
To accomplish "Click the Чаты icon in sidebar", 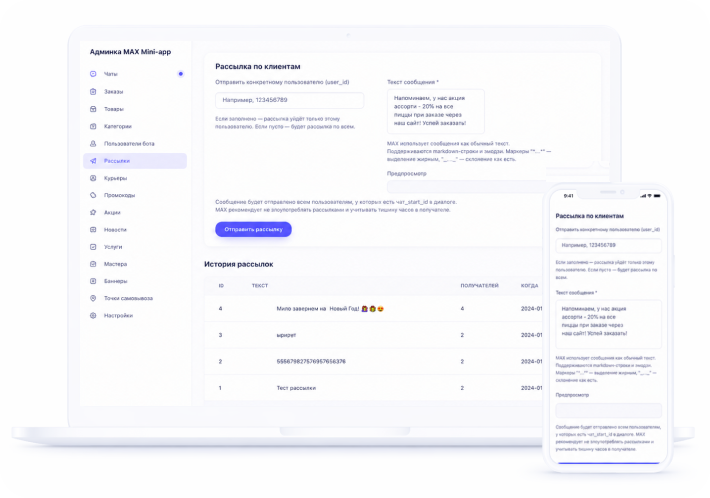I will [x=93, y=74].
